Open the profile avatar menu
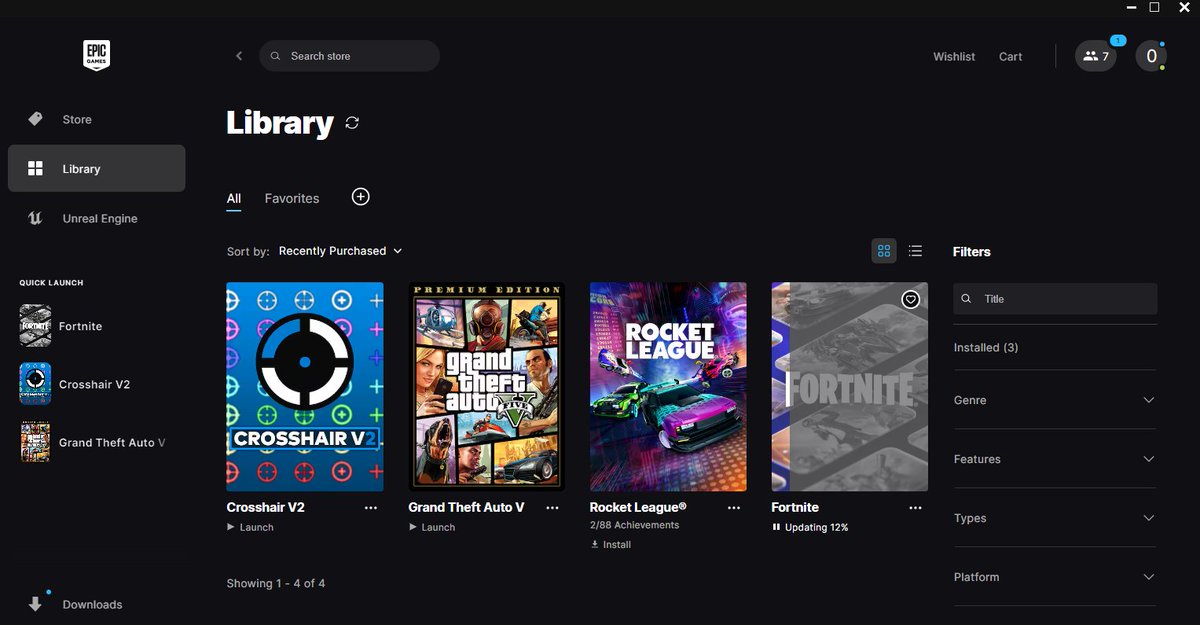Viewport: 1200px width, 625px height. (x=1151, y=56)
